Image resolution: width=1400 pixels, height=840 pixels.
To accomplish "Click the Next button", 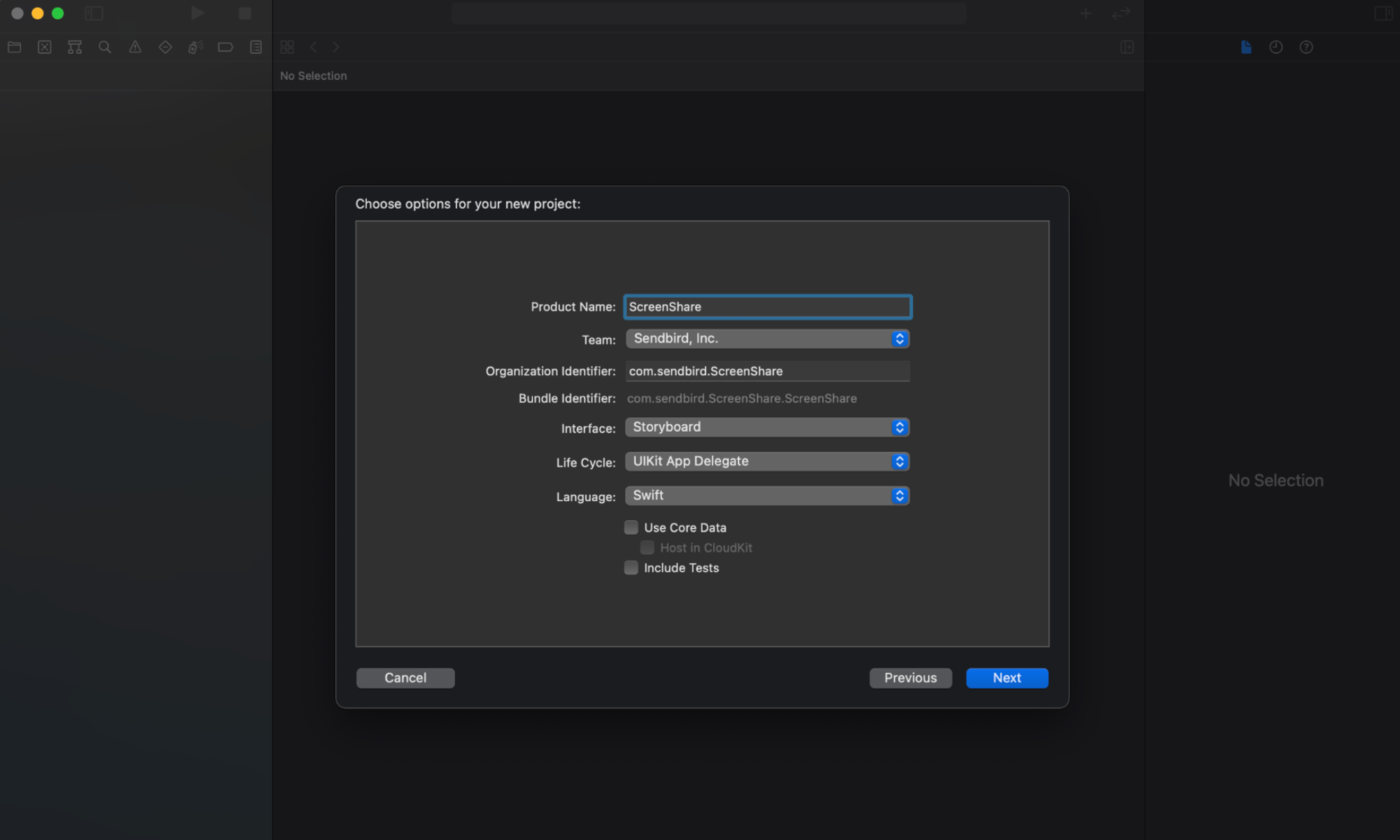I will 1007,678.
